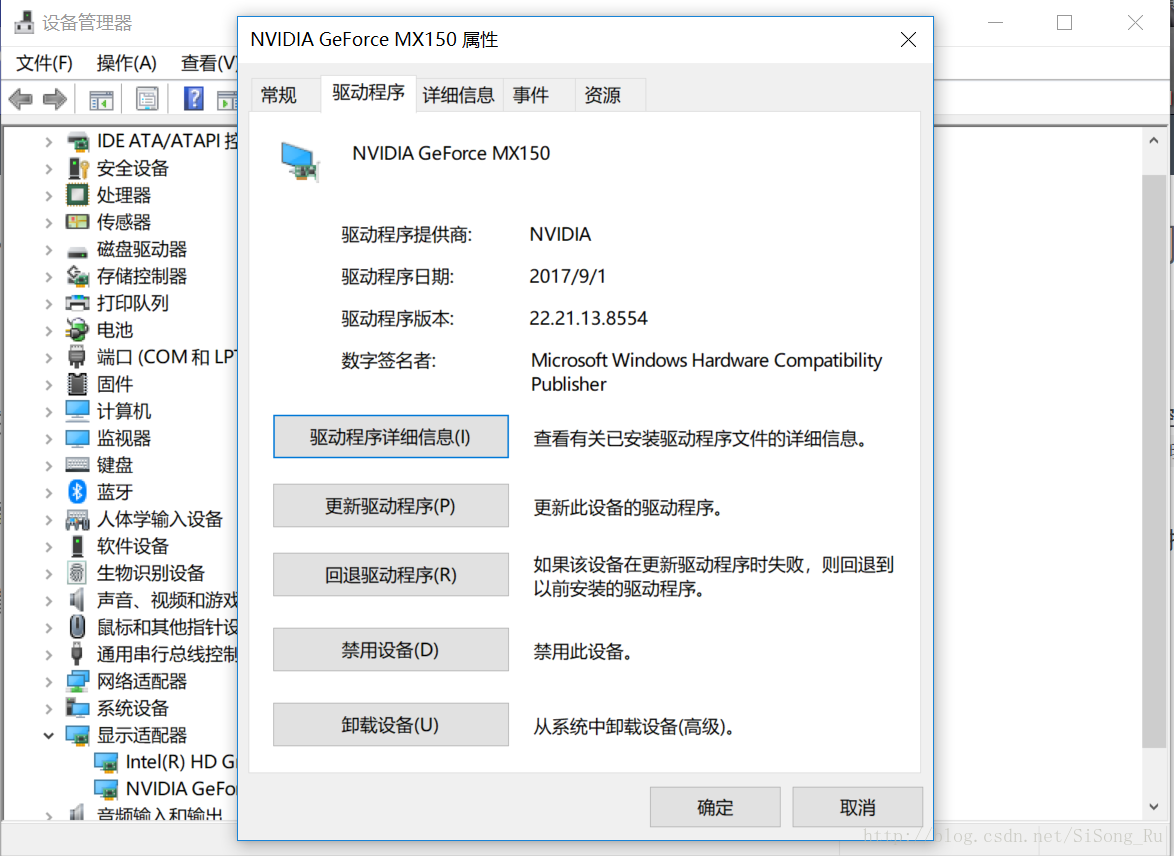
Task: Select the 通用串行总线控制器 tree item
Action: click(x=168, y=655)
